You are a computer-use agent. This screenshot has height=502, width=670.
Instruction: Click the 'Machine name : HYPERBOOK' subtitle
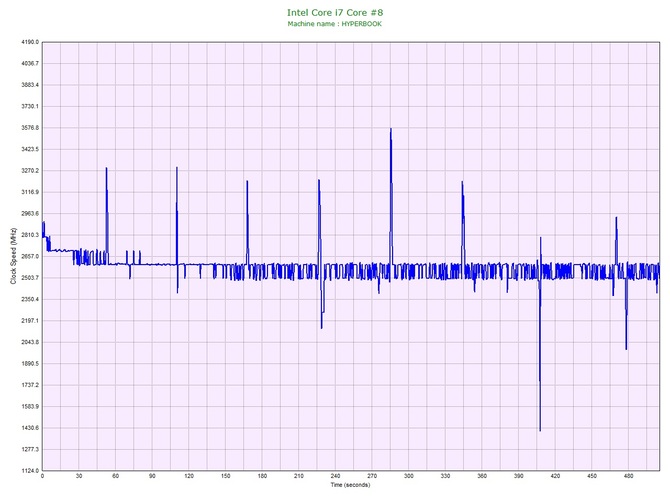click(x=335, y=24)
